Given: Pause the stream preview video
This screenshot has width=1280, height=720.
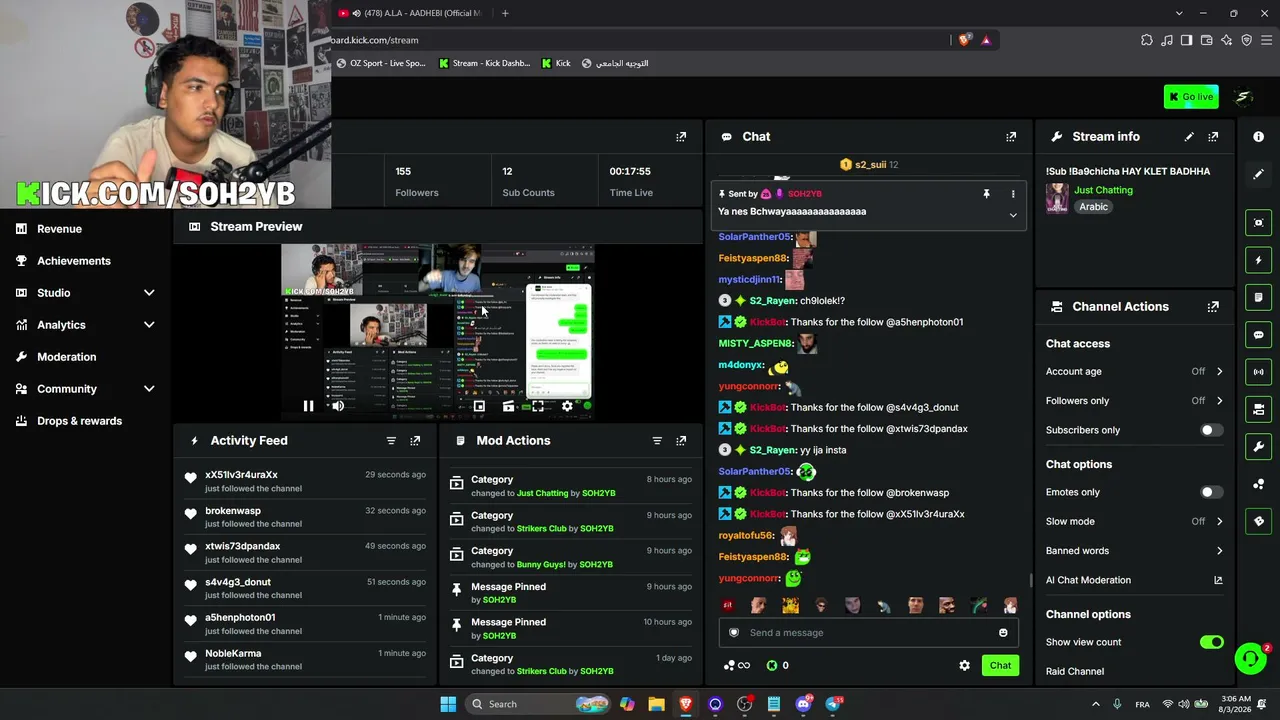Looking at the screenshot, I should pos(308,406).
